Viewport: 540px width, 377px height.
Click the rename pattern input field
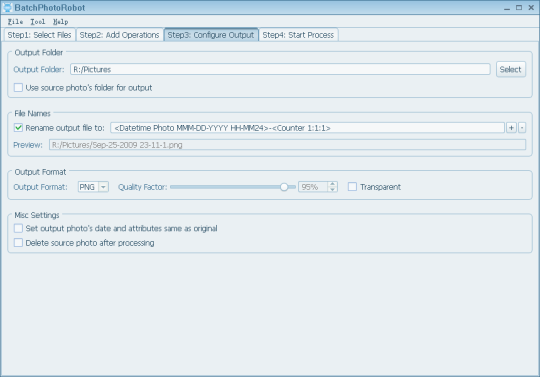(x=307, y=128)
